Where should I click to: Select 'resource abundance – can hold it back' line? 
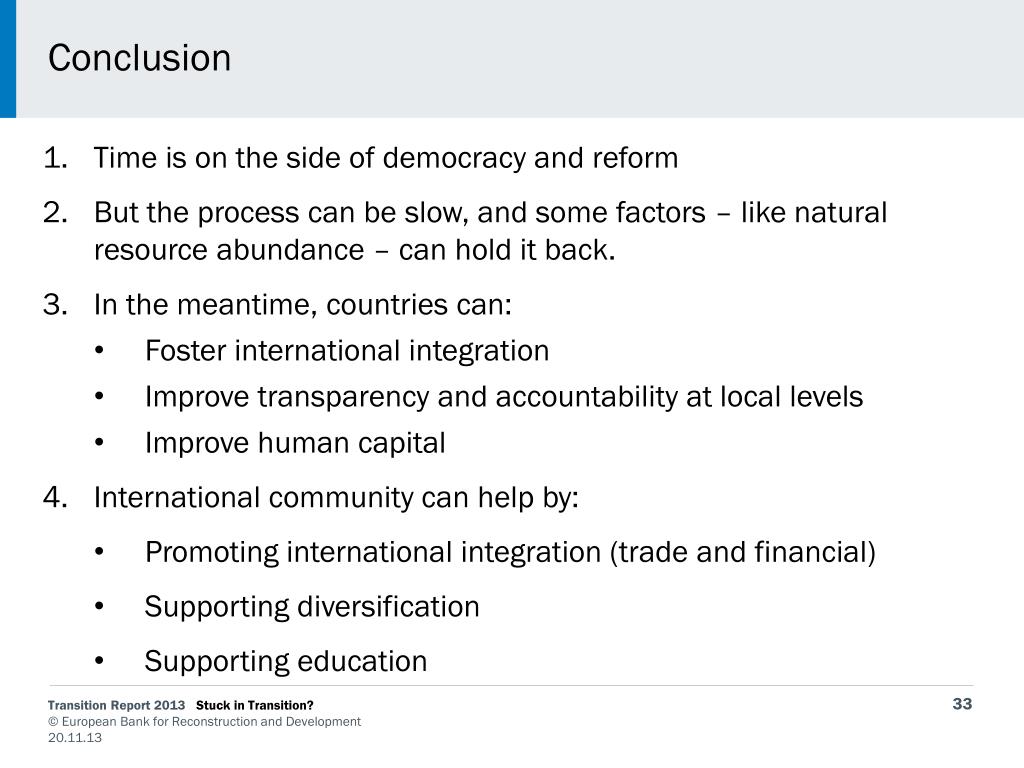[355, 250]
